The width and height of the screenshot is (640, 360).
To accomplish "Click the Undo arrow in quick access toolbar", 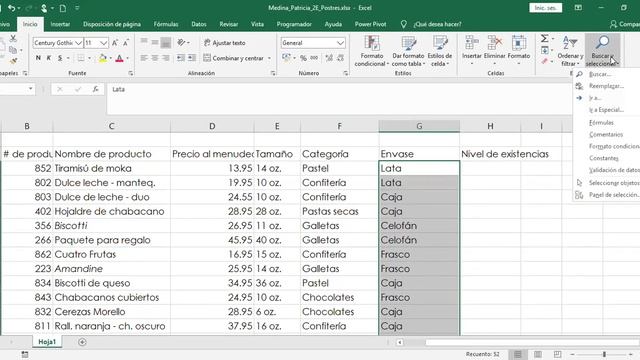I will click(x=11, y=8).
